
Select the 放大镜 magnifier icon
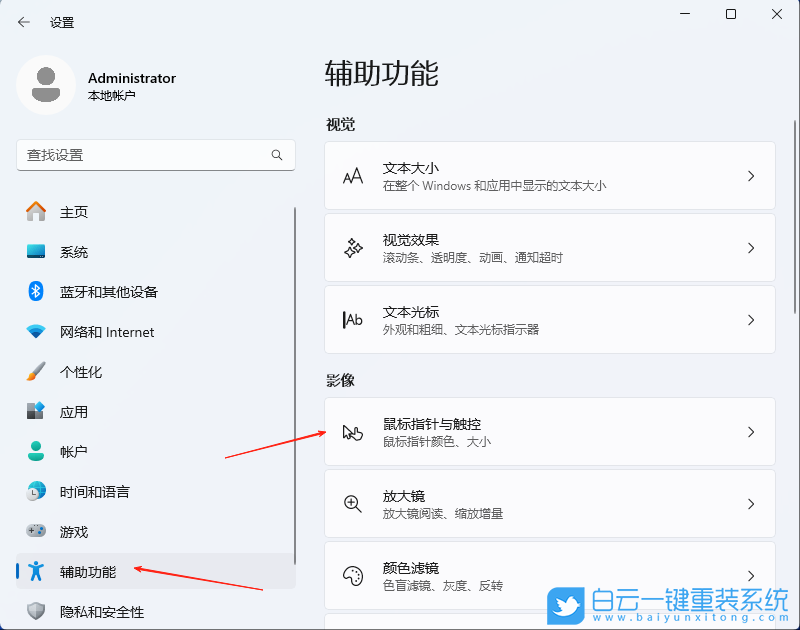(352, 503)
